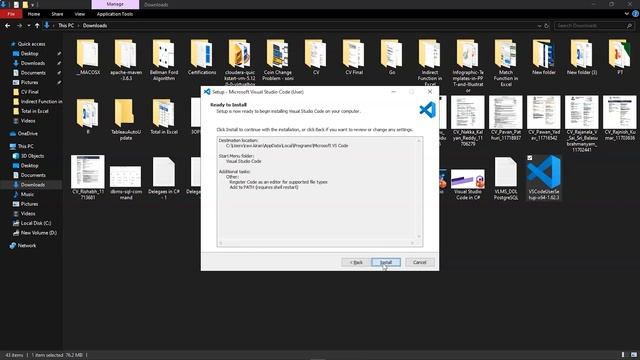
Task: Open Total in Excel in navigation pane
Action: click(34, 111)
